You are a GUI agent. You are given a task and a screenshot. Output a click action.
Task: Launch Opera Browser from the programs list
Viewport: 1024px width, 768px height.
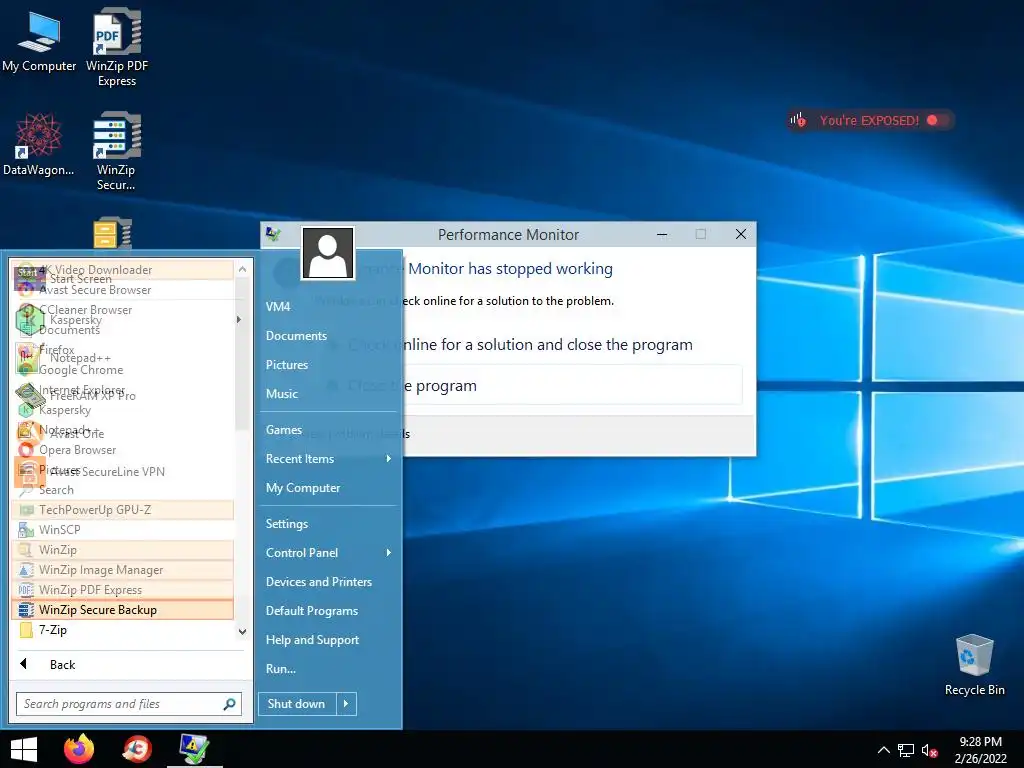click(x=123, y=450)
